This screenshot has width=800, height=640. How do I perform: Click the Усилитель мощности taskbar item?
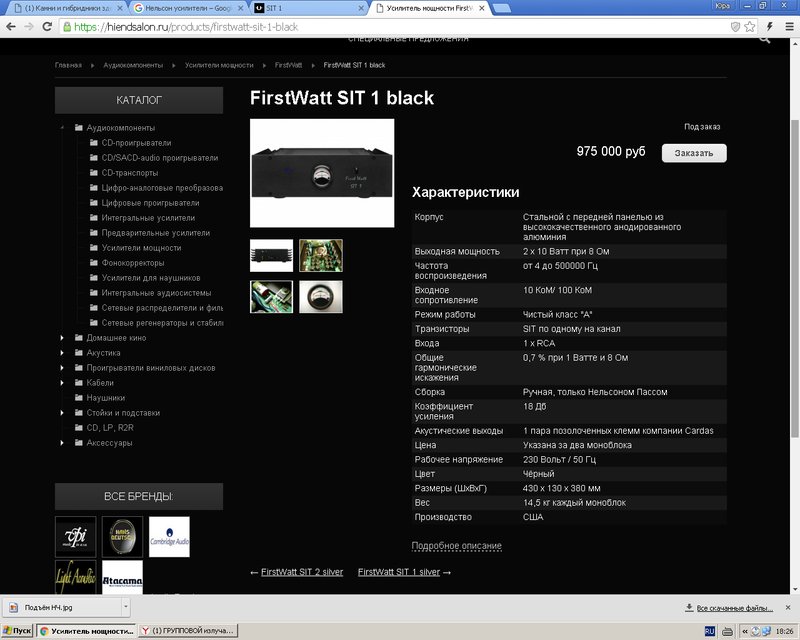[x=87, y=631]
